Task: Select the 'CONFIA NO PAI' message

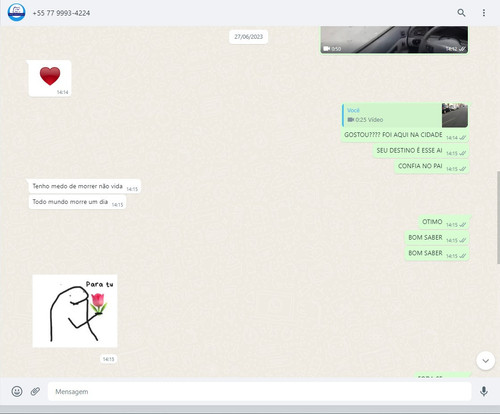Action: [432, 167]
